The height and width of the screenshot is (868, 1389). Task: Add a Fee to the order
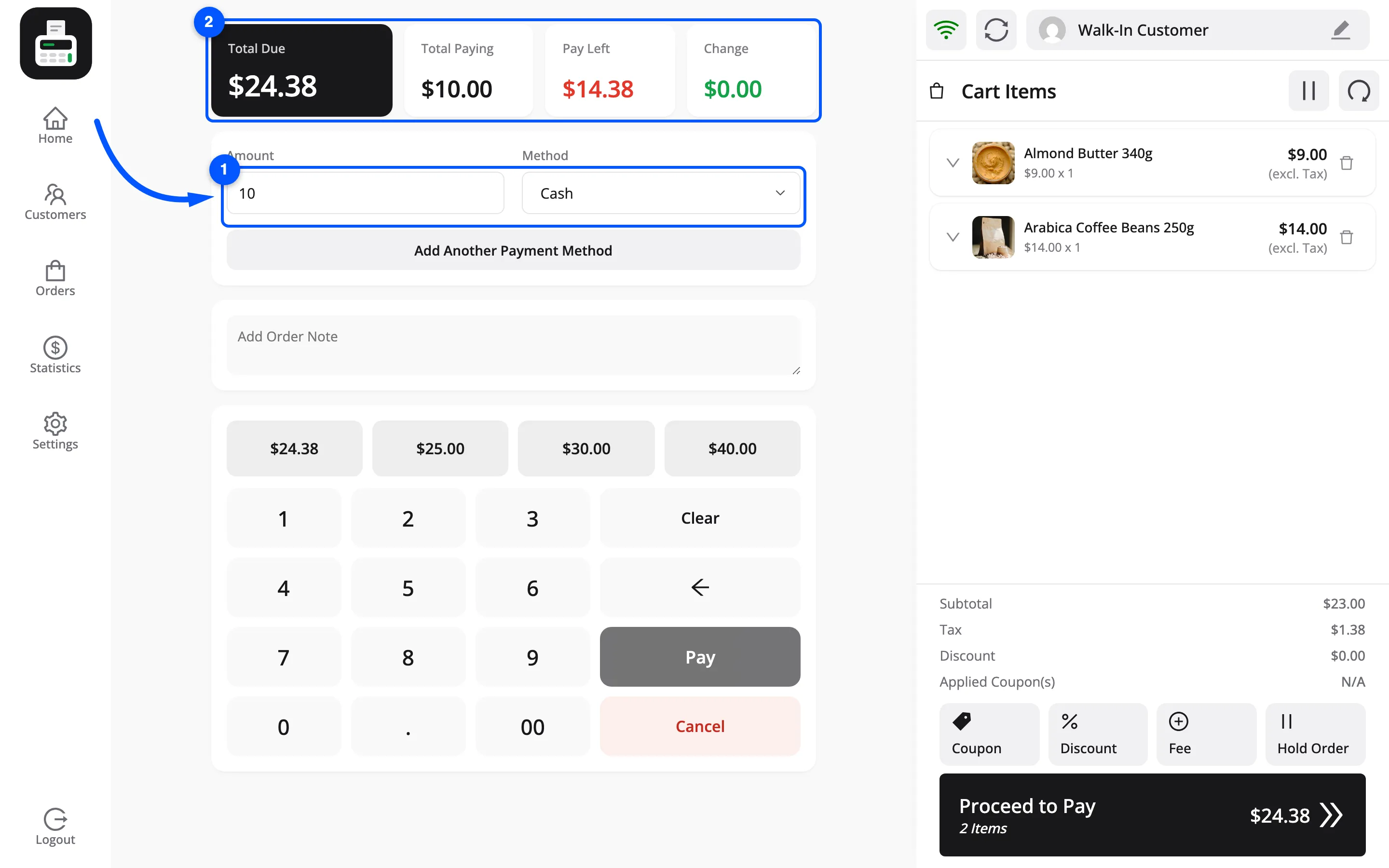click(1207, 734)
